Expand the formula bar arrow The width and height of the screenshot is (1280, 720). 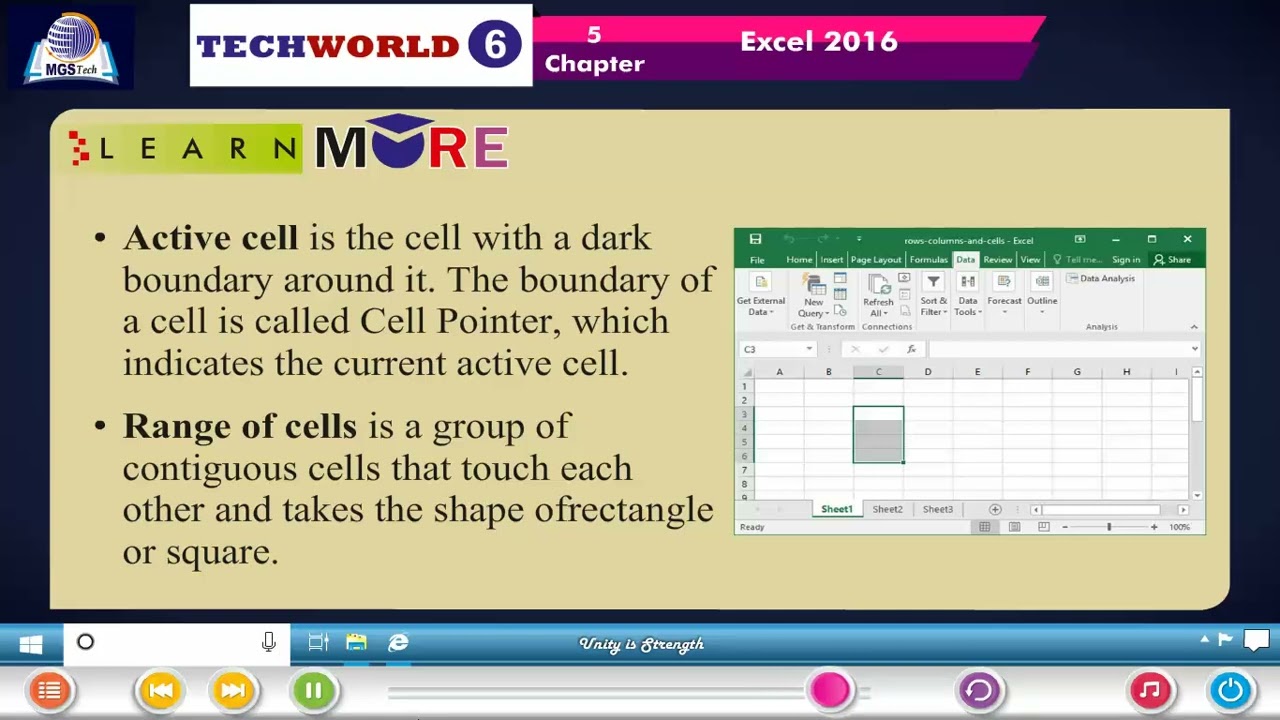1194,349
